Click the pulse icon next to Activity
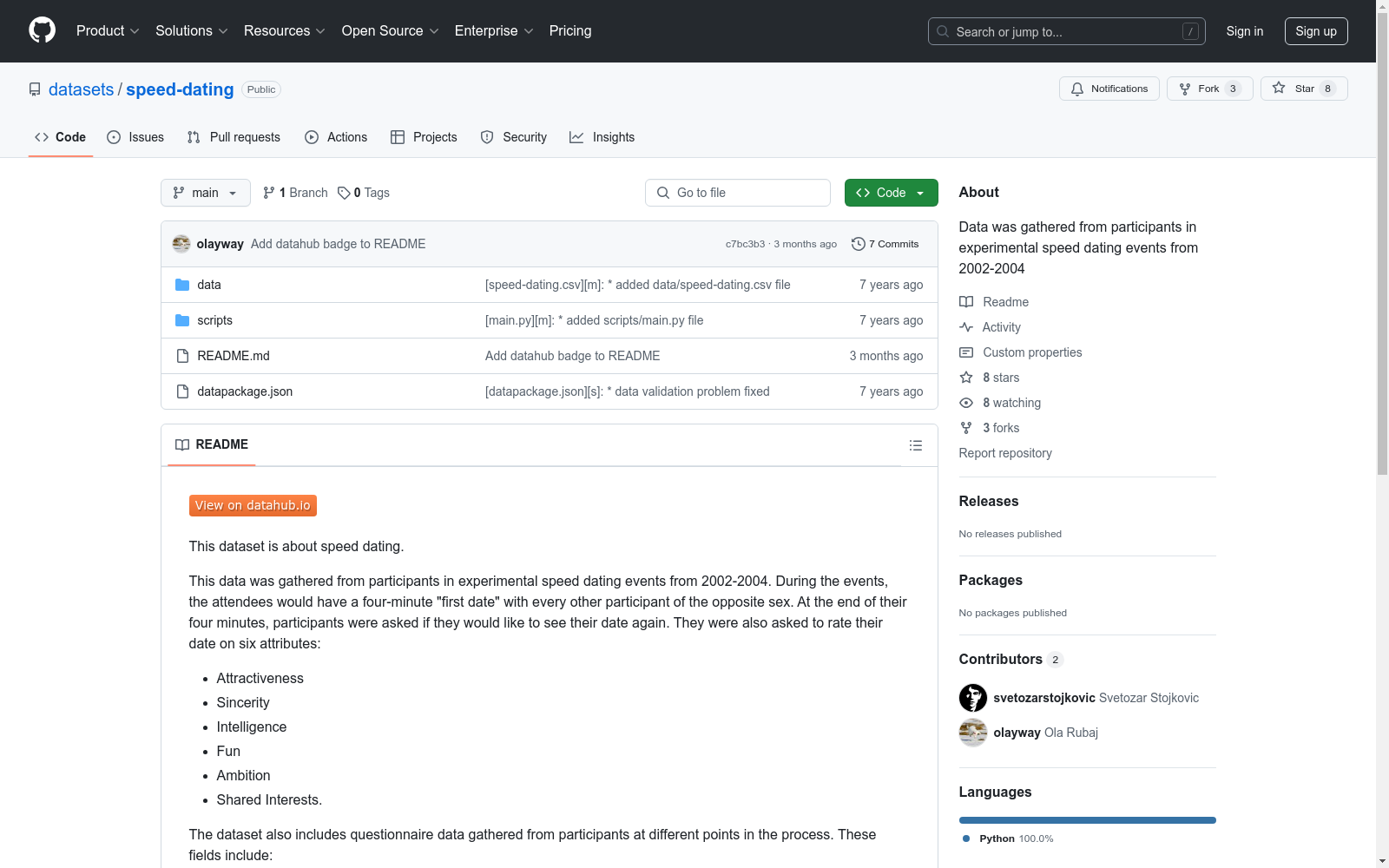1389x868 pixels. pyautogui.click(x=966, y=327)
